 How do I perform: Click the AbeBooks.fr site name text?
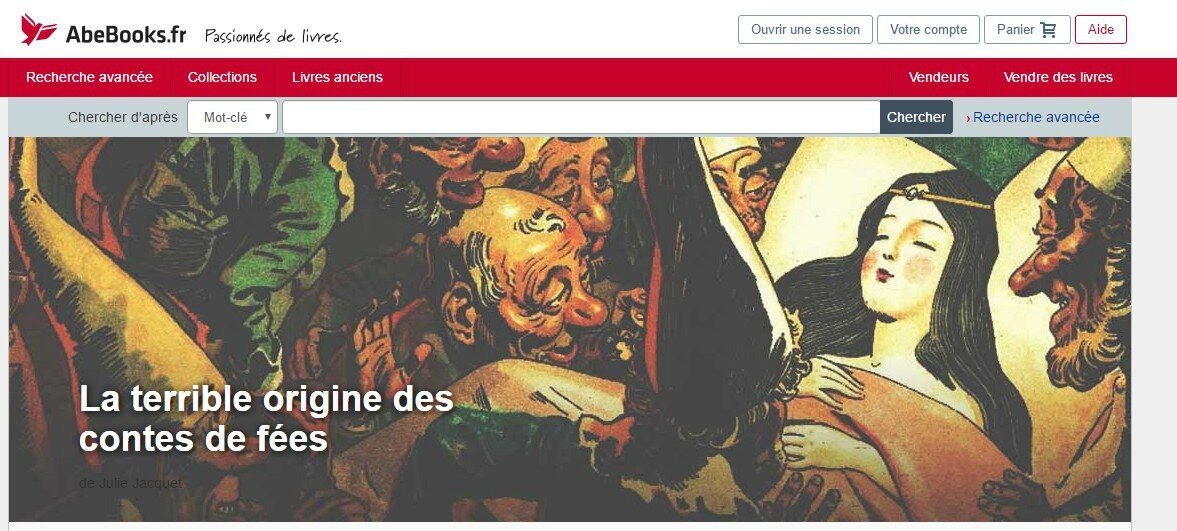pos(125,33)
